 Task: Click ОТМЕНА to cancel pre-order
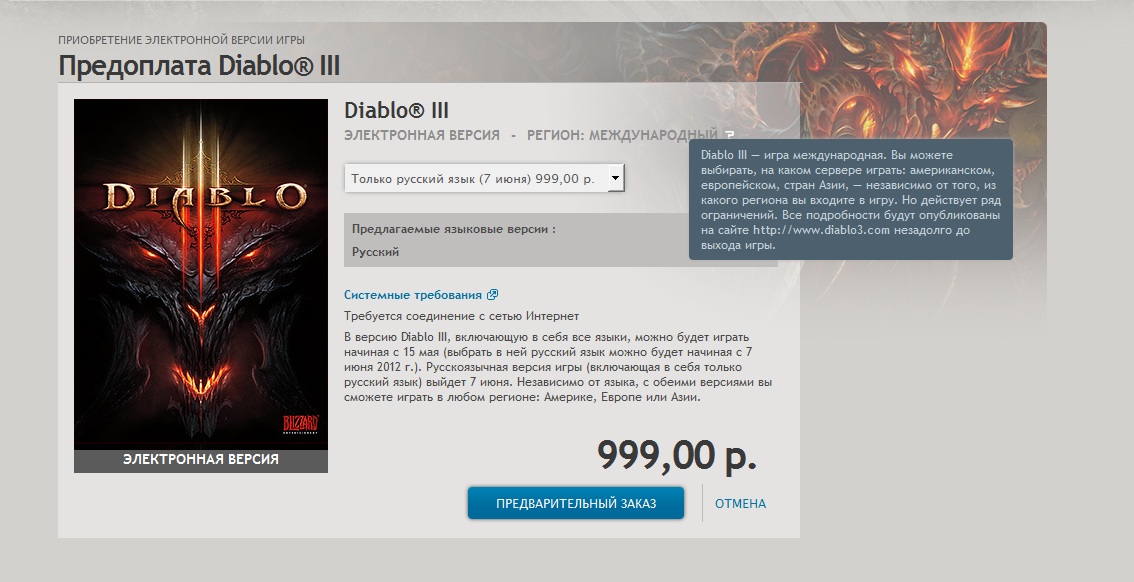coord(741,504)
